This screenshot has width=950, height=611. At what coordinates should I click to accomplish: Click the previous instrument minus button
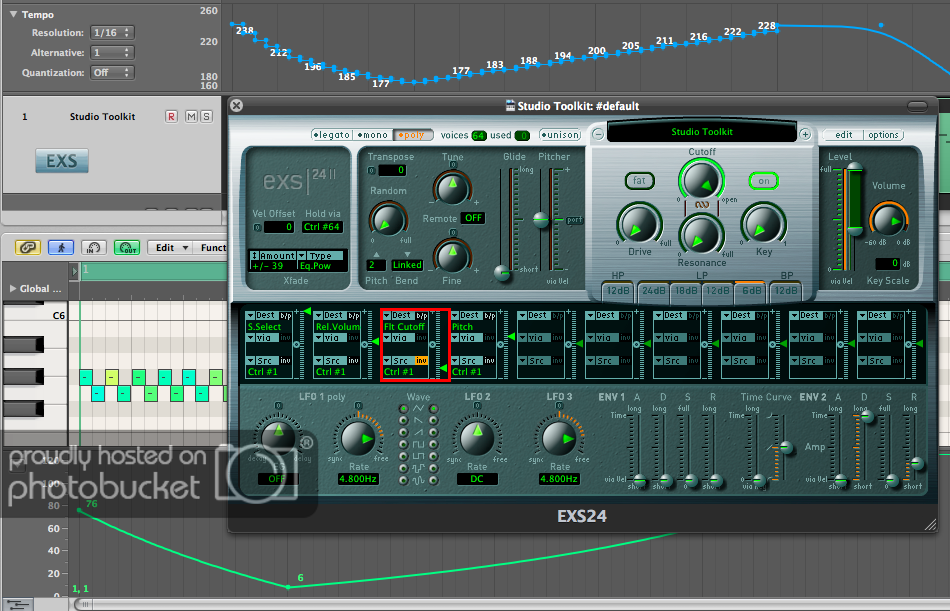tap(598, 133)
